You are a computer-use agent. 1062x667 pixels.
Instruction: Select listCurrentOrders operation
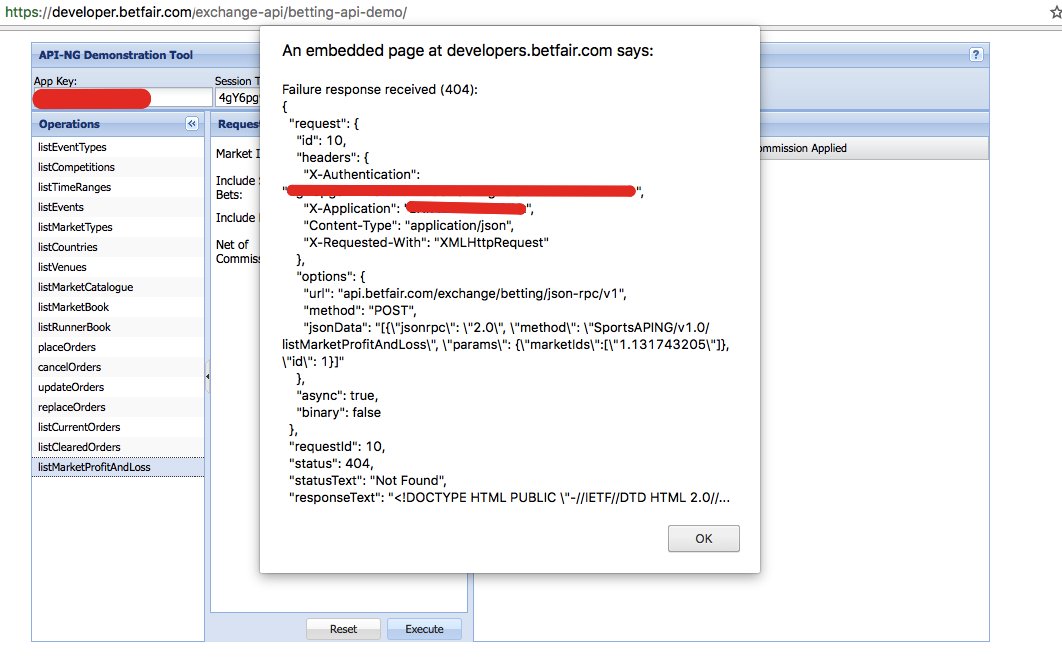(118, 427)
